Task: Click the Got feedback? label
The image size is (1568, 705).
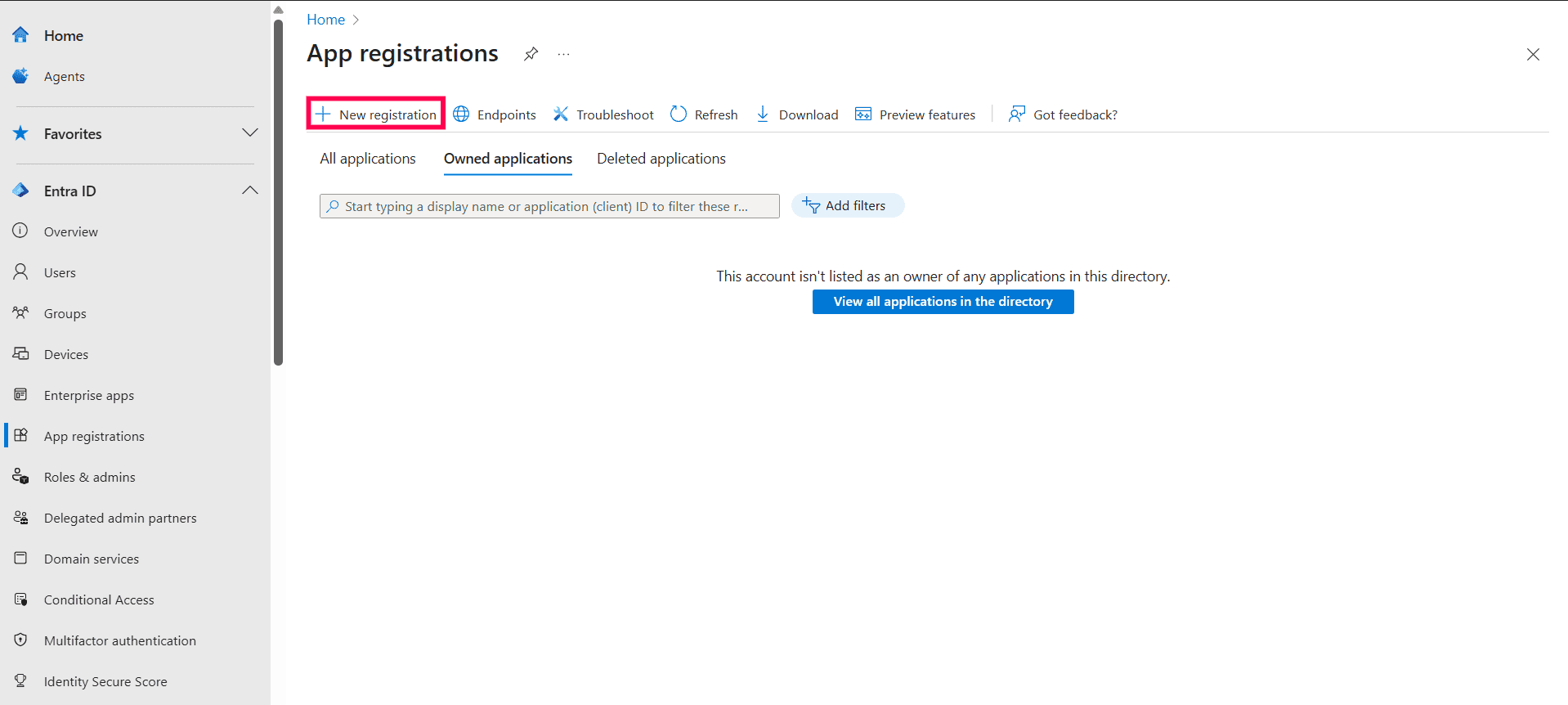Action: 1075,115
